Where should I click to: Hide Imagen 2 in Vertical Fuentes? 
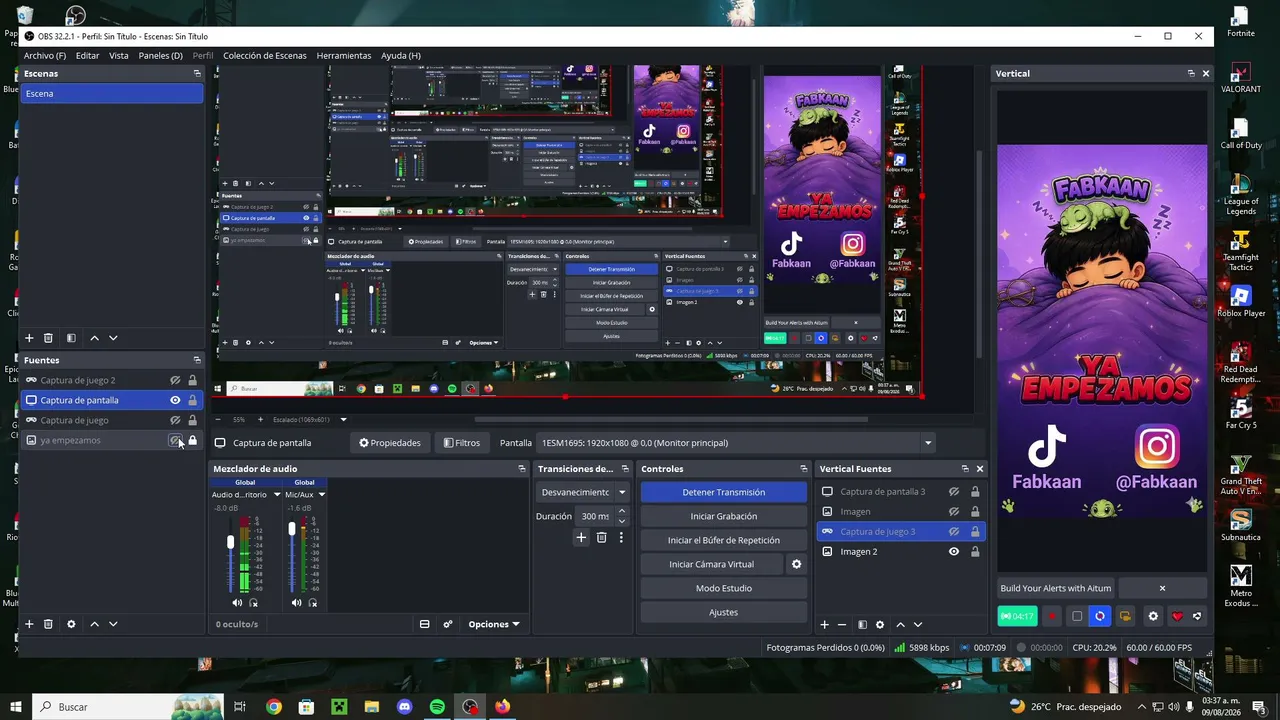pos(954,551)
